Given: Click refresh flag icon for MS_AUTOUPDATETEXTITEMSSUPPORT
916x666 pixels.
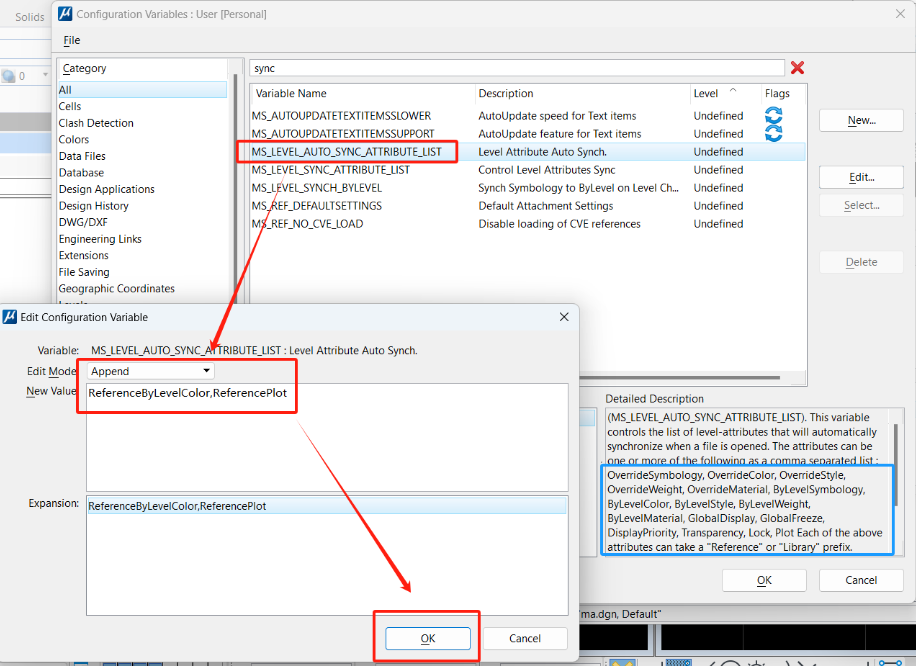Looking at the screenshot, I should click(x=773, y=134).
